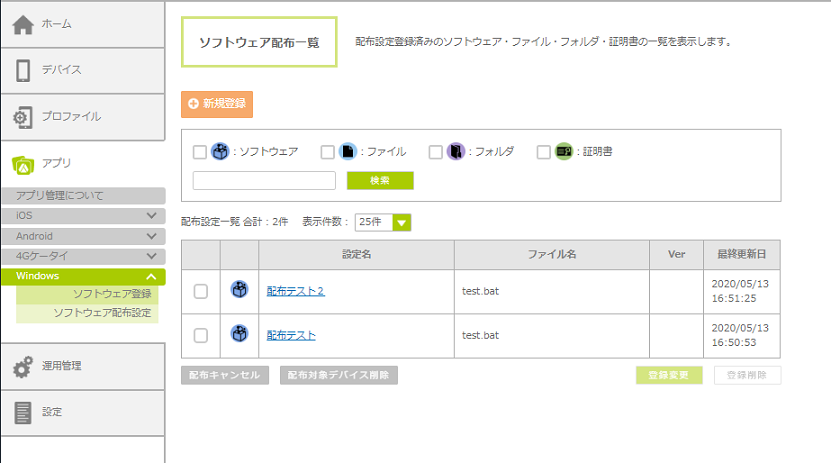Click the Home house icon in sidebar
Image resolution: width=831 pixels, height=463 pixels.
point(23,24)
